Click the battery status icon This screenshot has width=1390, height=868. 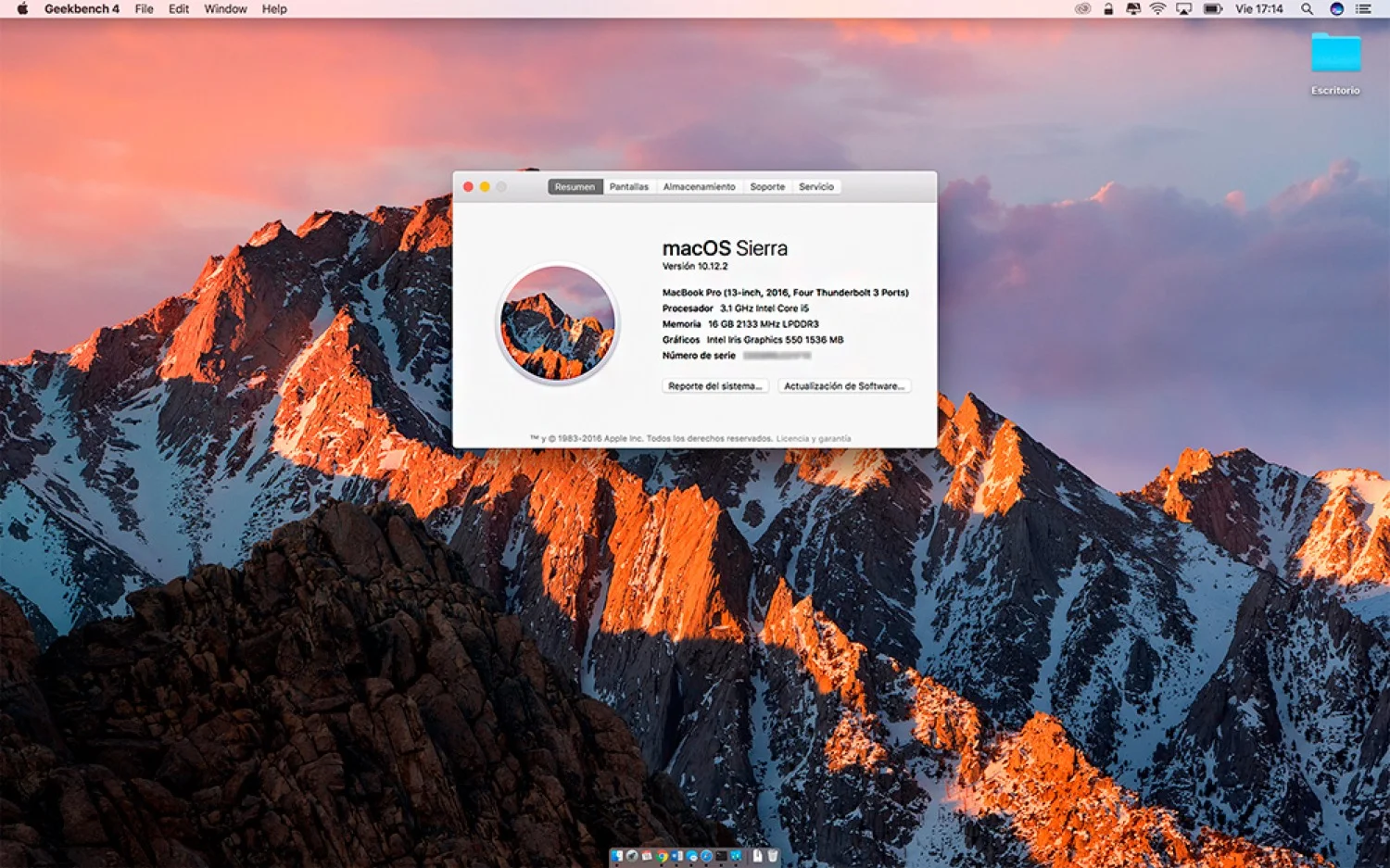coord(1212,8)
